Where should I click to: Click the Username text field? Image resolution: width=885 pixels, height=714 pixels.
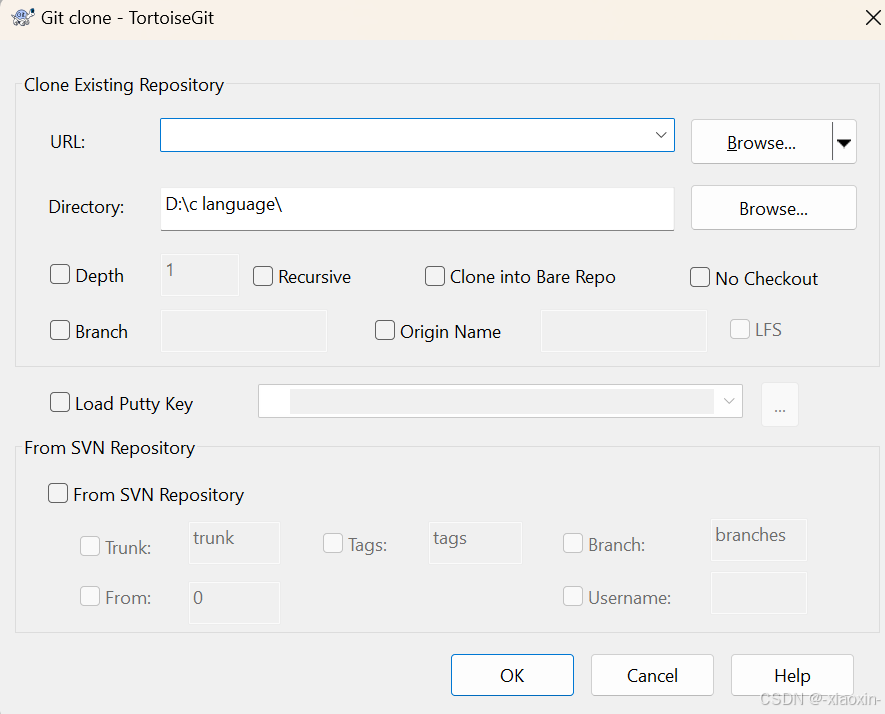point(759,593)
